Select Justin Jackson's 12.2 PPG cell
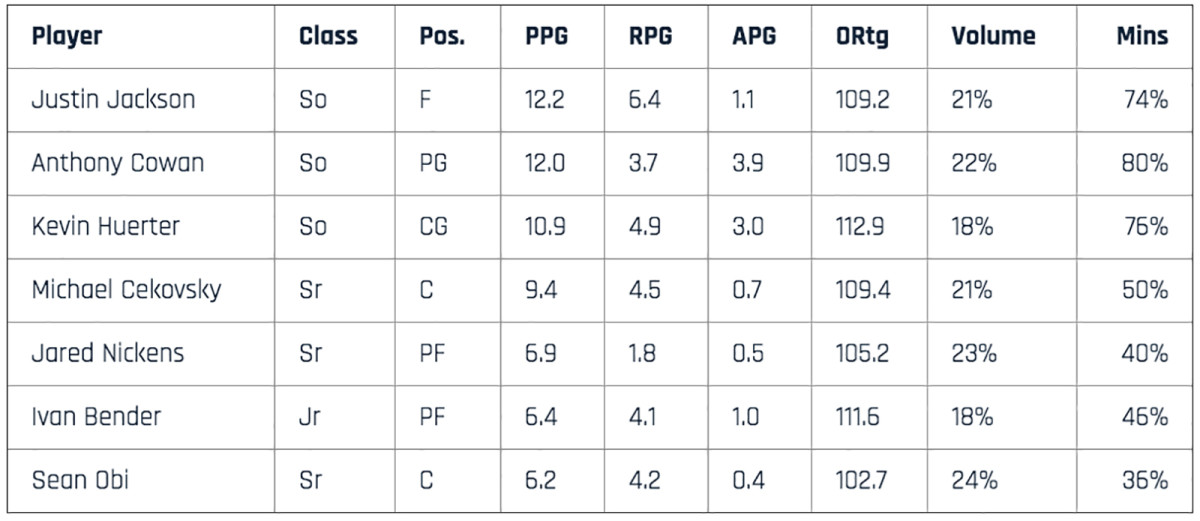Viewport: 1200px width, 521px height. point(546,100)
